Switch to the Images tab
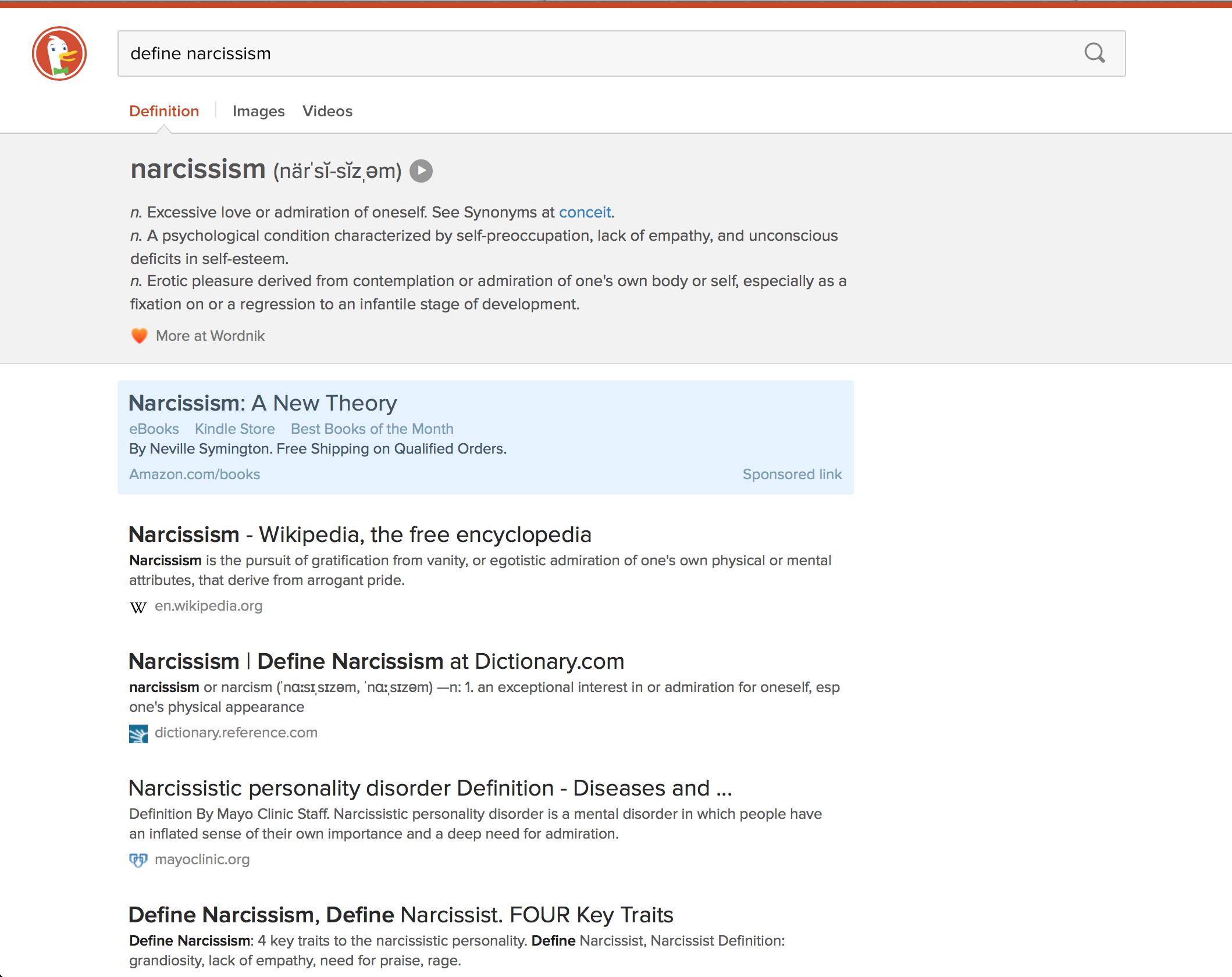 258,111
